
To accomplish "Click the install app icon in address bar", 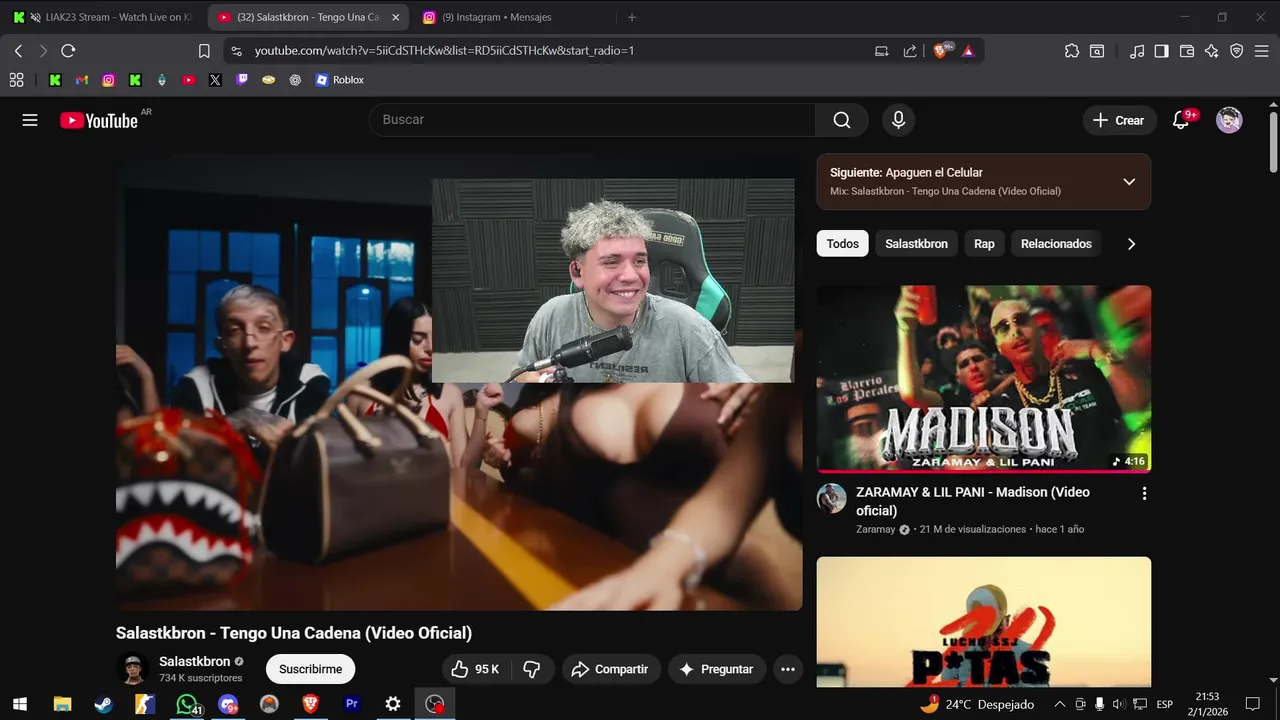I will tap(881, 50).
